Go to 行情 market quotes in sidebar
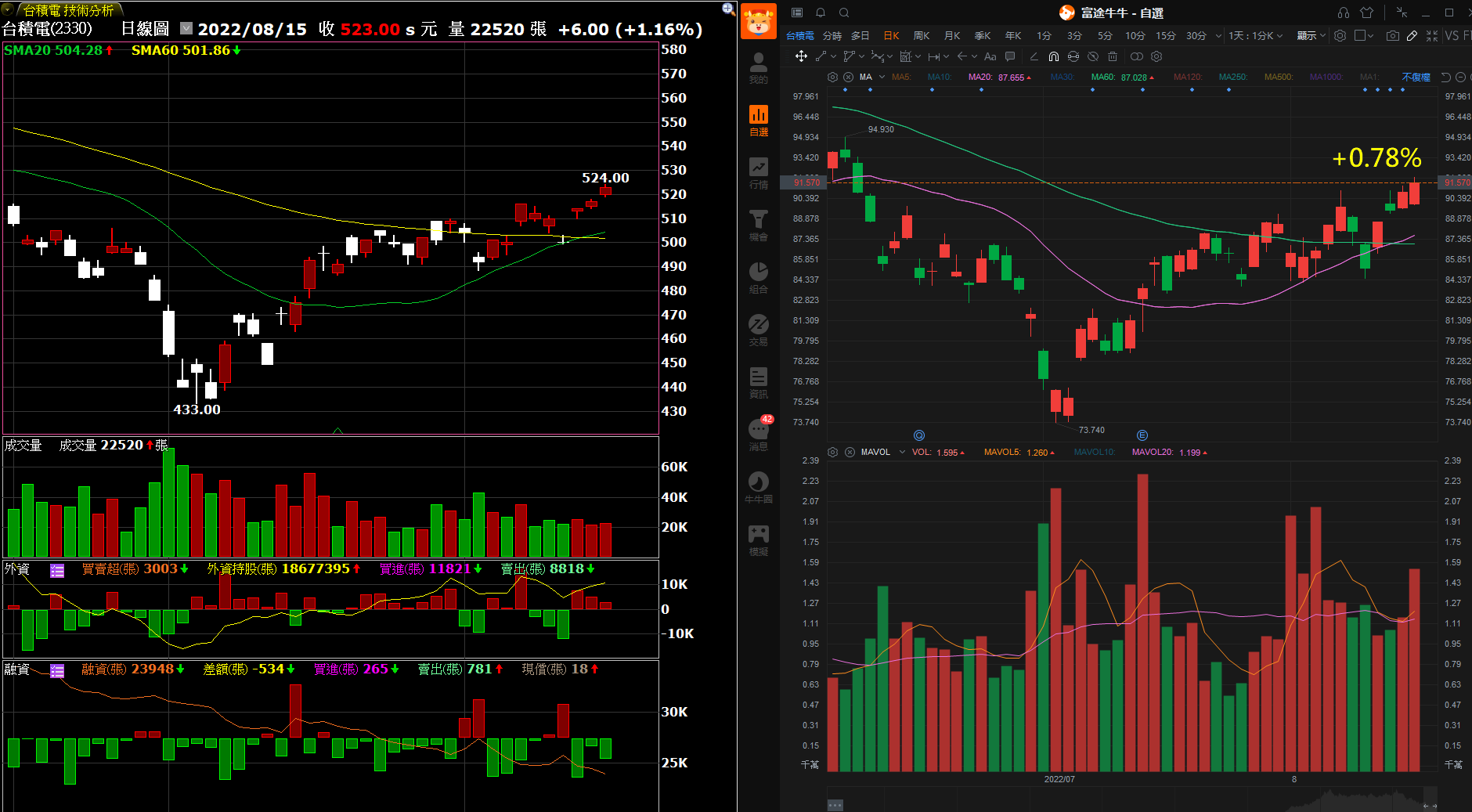The image size is (1472, 812). (x=758, y=173)
